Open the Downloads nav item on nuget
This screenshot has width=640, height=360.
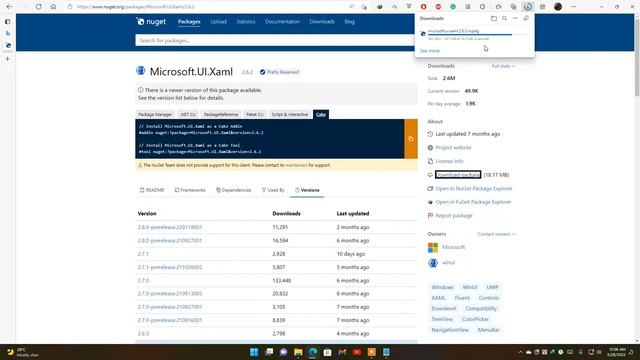[x=322, y=22]
